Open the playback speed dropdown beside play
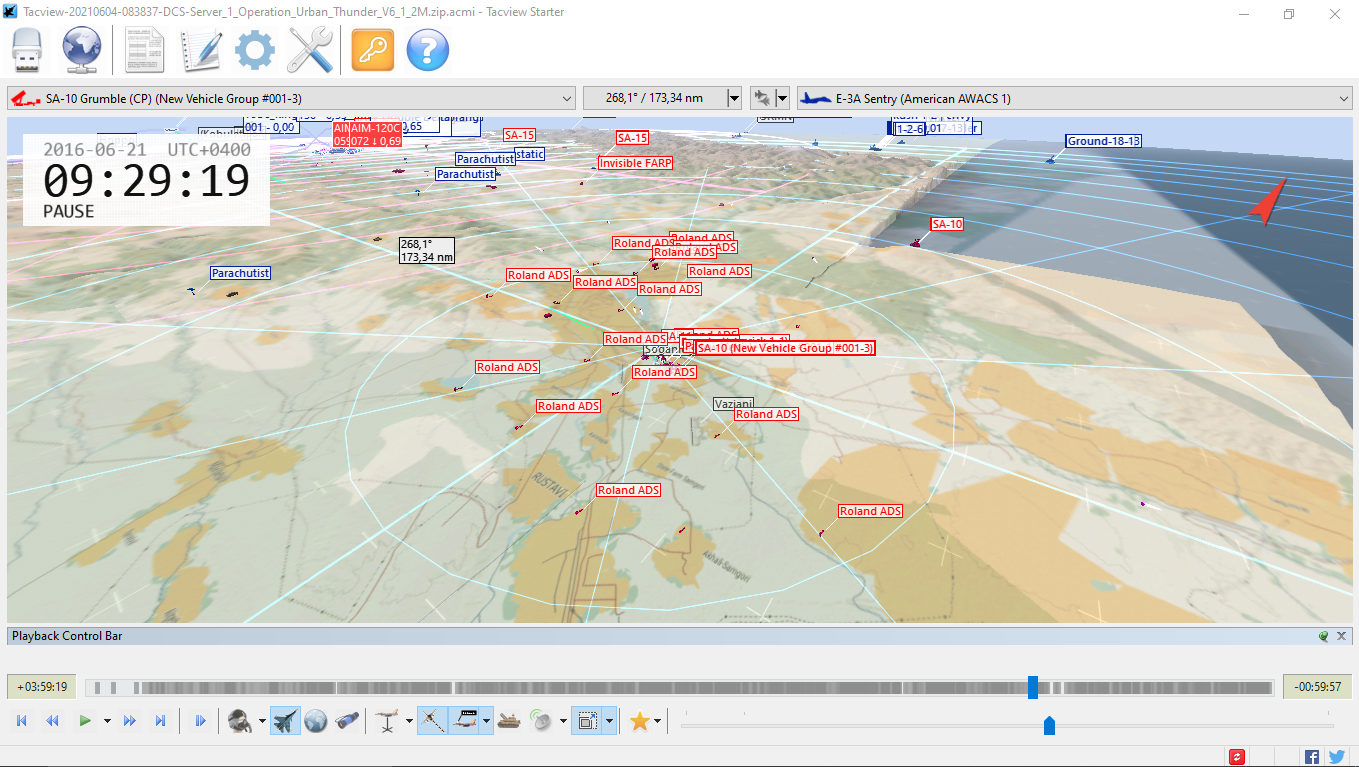Image resolution: width=1359 pixels, height=767 pixels. (x=106, y=720)
